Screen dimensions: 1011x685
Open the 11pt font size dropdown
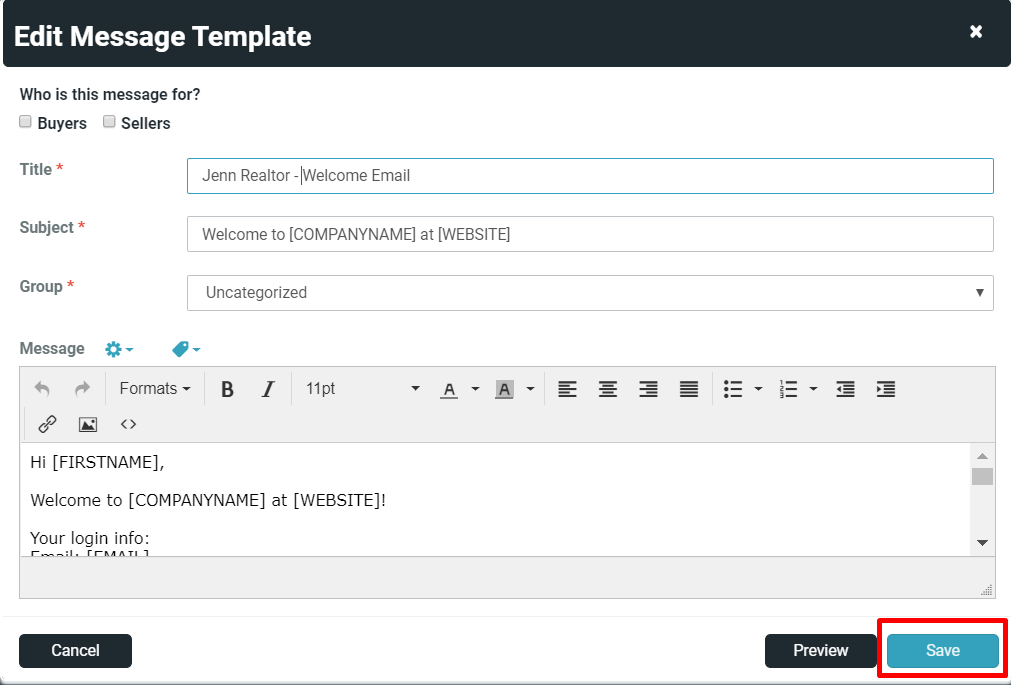[360, 388]
